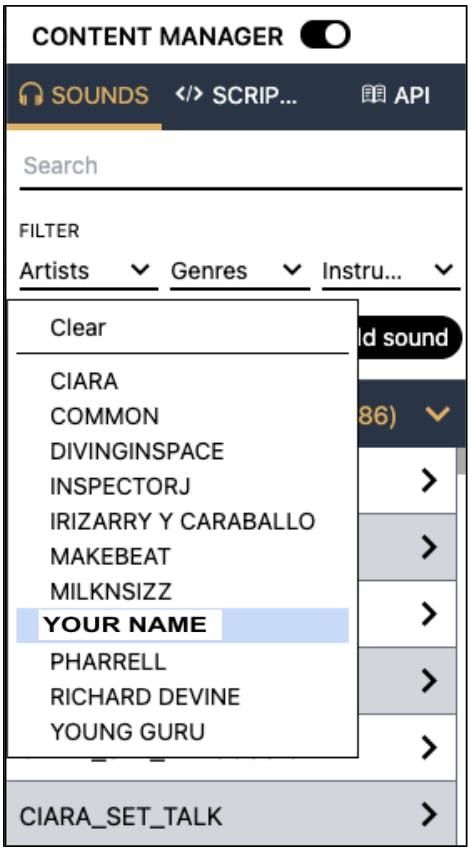Click the sound list scrollbar thumb
This screenshot has height=852, width=476.
tap(461, 461)
